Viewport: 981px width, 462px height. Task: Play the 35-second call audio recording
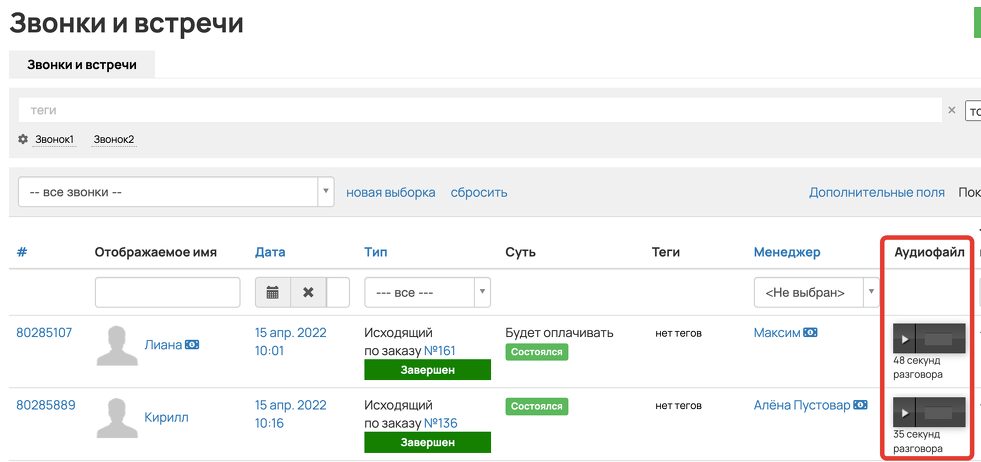point(905,412)
